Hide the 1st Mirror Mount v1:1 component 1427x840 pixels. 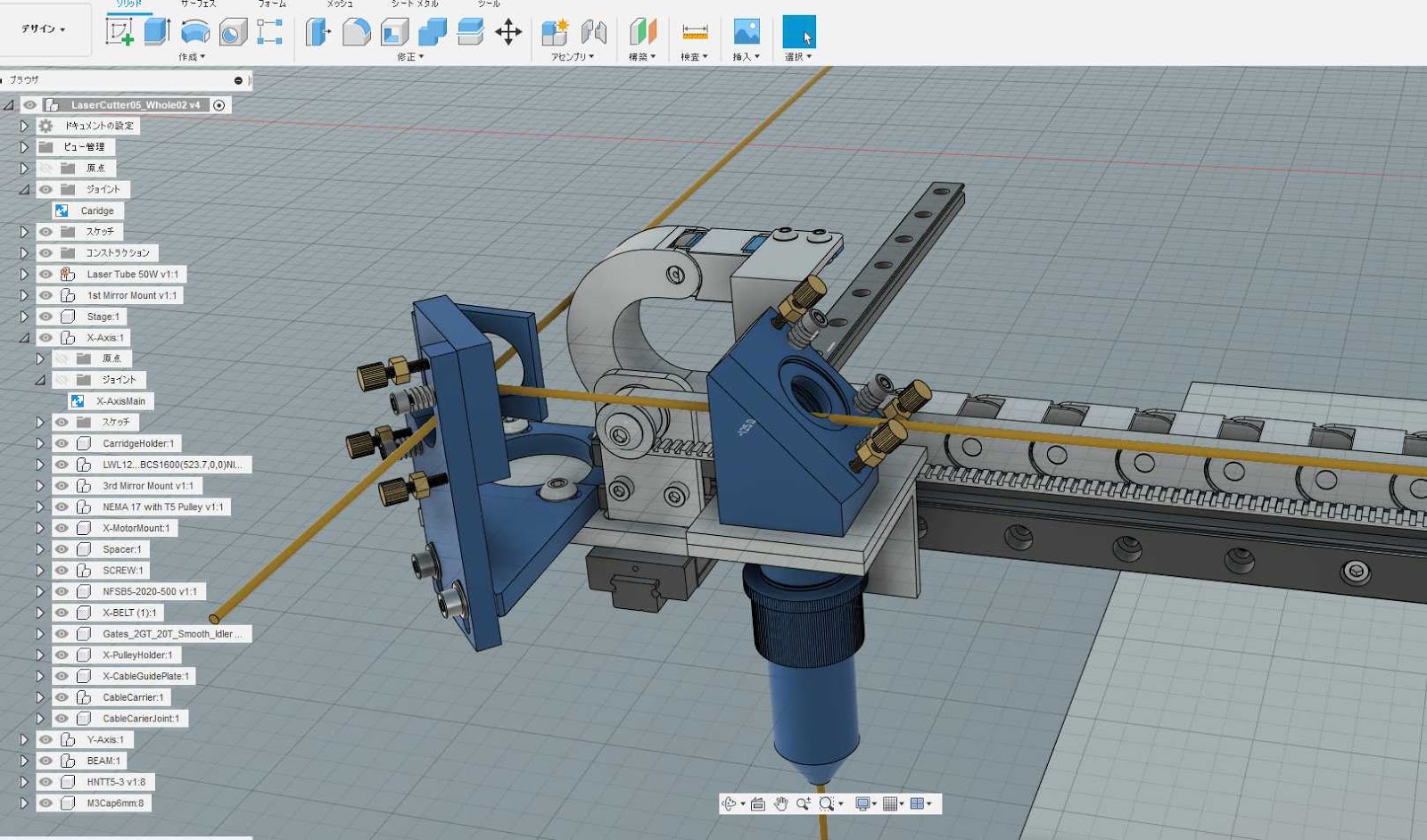click(46, 295)
